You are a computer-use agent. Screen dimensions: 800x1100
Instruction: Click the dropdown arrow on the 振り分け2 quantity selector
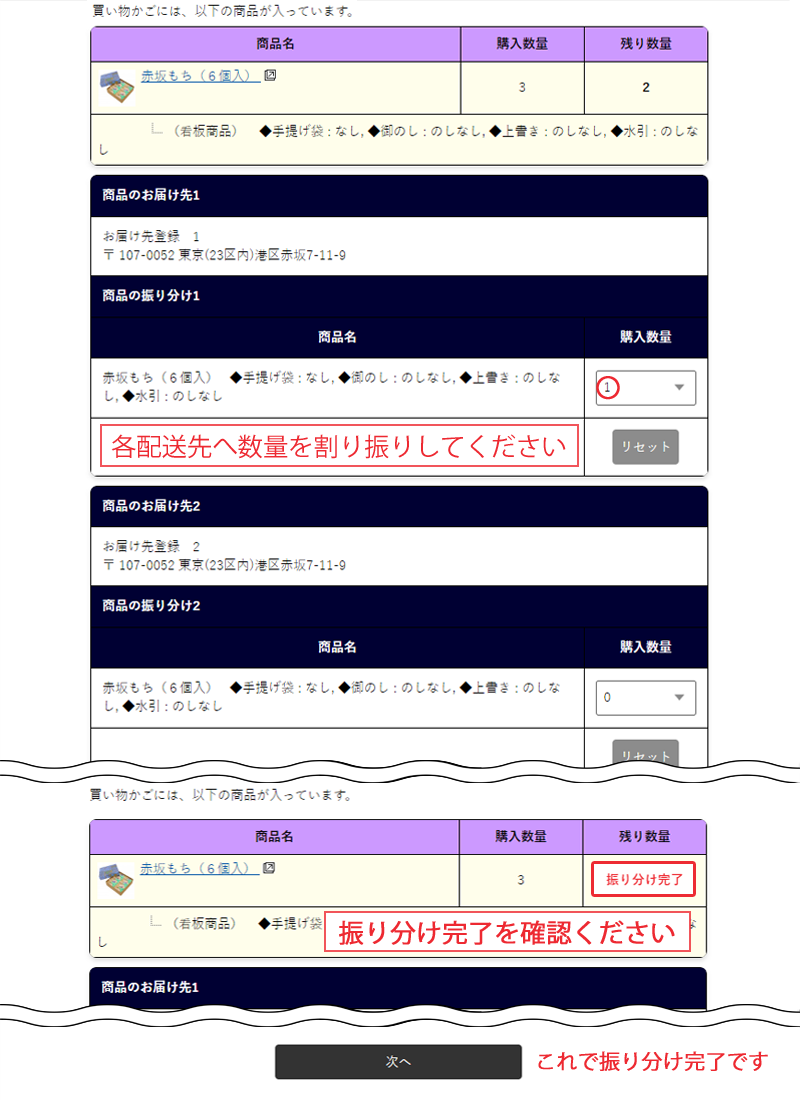[x=678, y=697]
